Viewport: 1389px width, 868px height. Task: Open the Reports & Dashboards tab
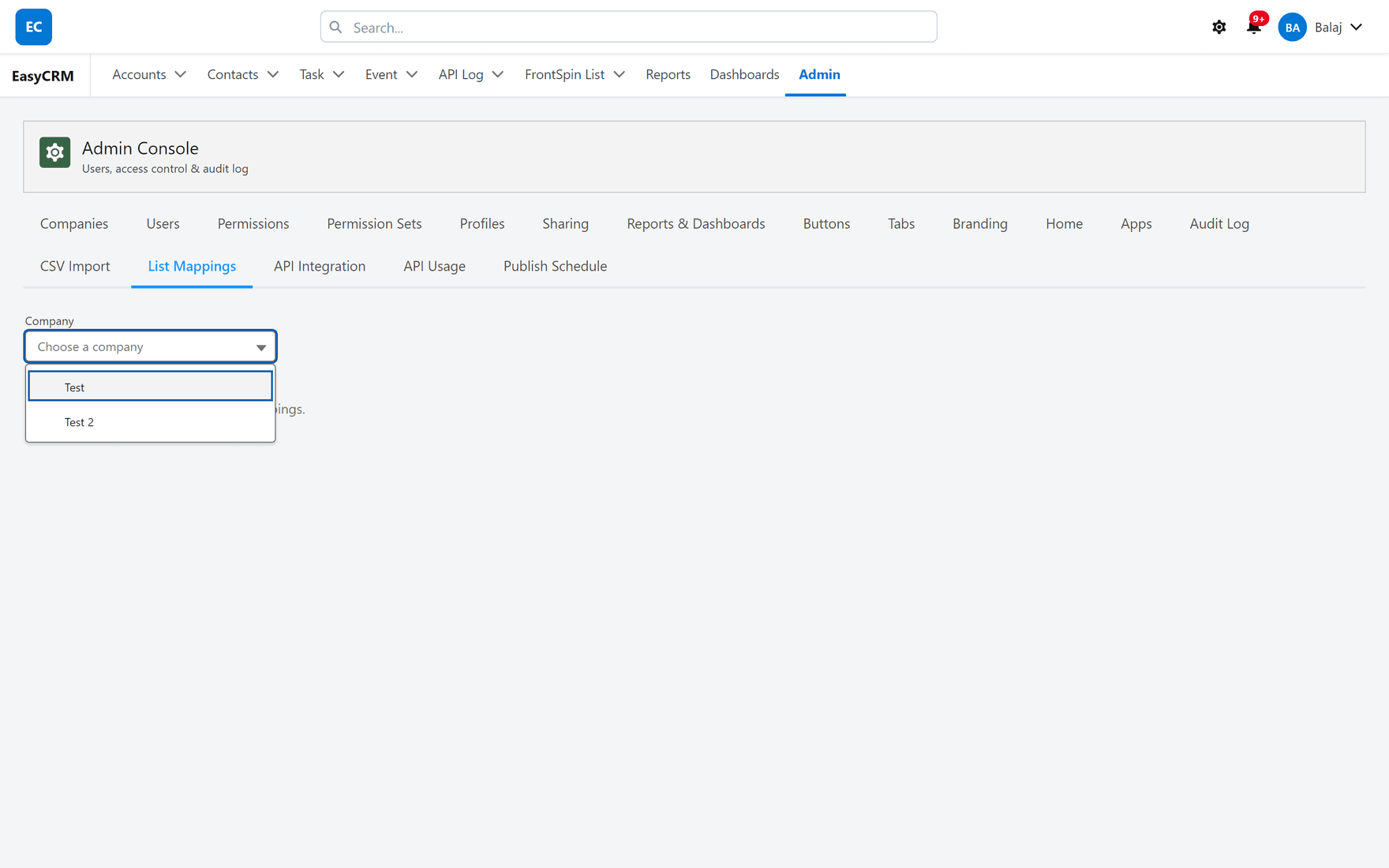click(696, 223)
